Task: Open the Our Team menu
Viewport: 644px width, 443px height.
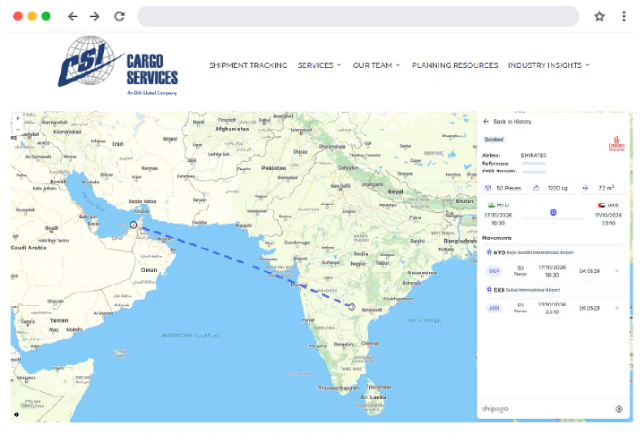Action: click(x=372, y=65)
